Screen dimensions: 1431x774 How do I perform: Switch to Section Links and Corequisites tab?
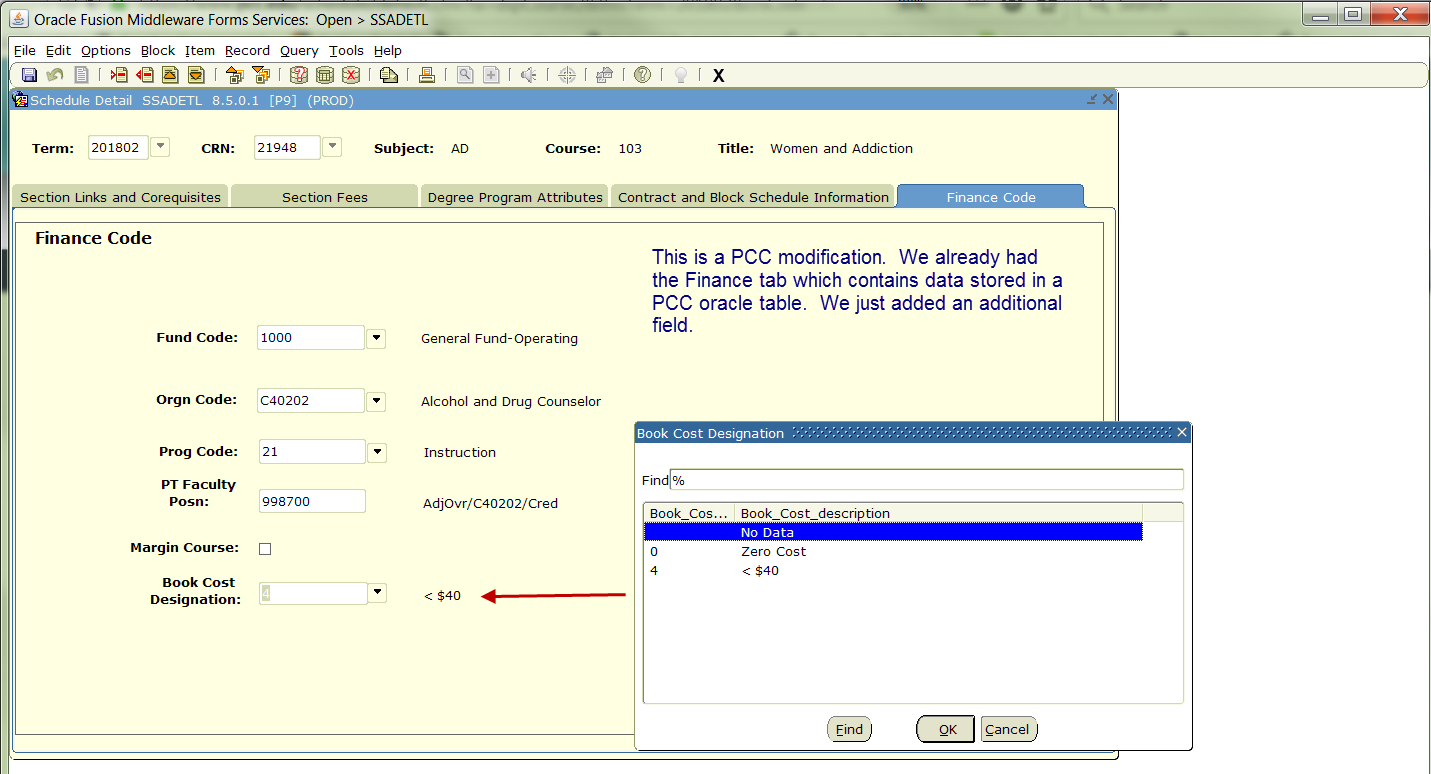click(120, 197)
